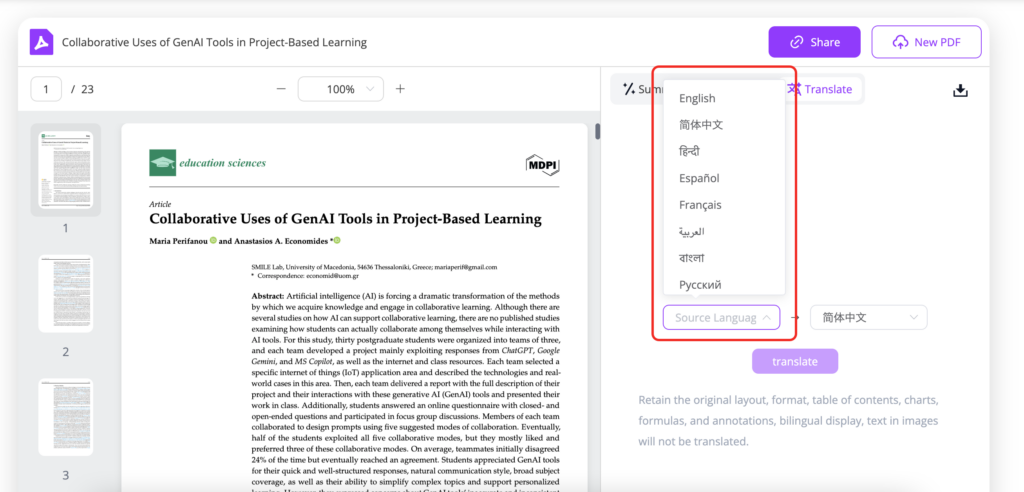Image resolution: width=1024 pixels, height=492 pixels.
Task: Click the SMILE Lab affiliation line
Action: [x=374, y=267]
